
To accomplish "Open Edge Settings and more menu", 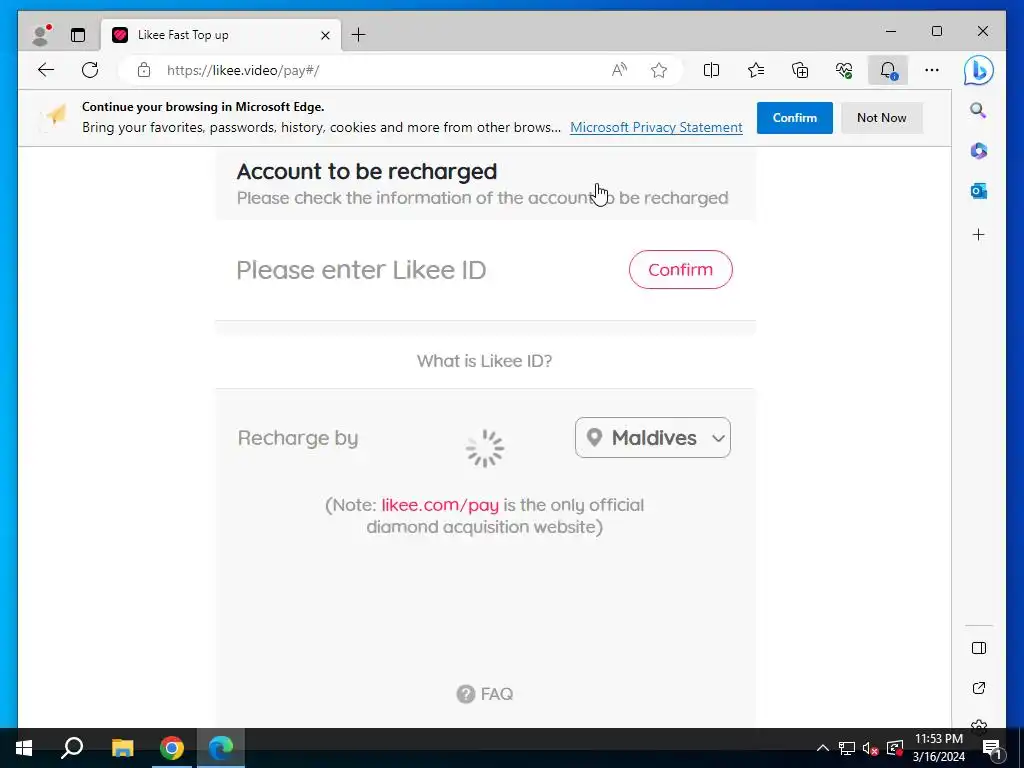I will pos(932,70).
